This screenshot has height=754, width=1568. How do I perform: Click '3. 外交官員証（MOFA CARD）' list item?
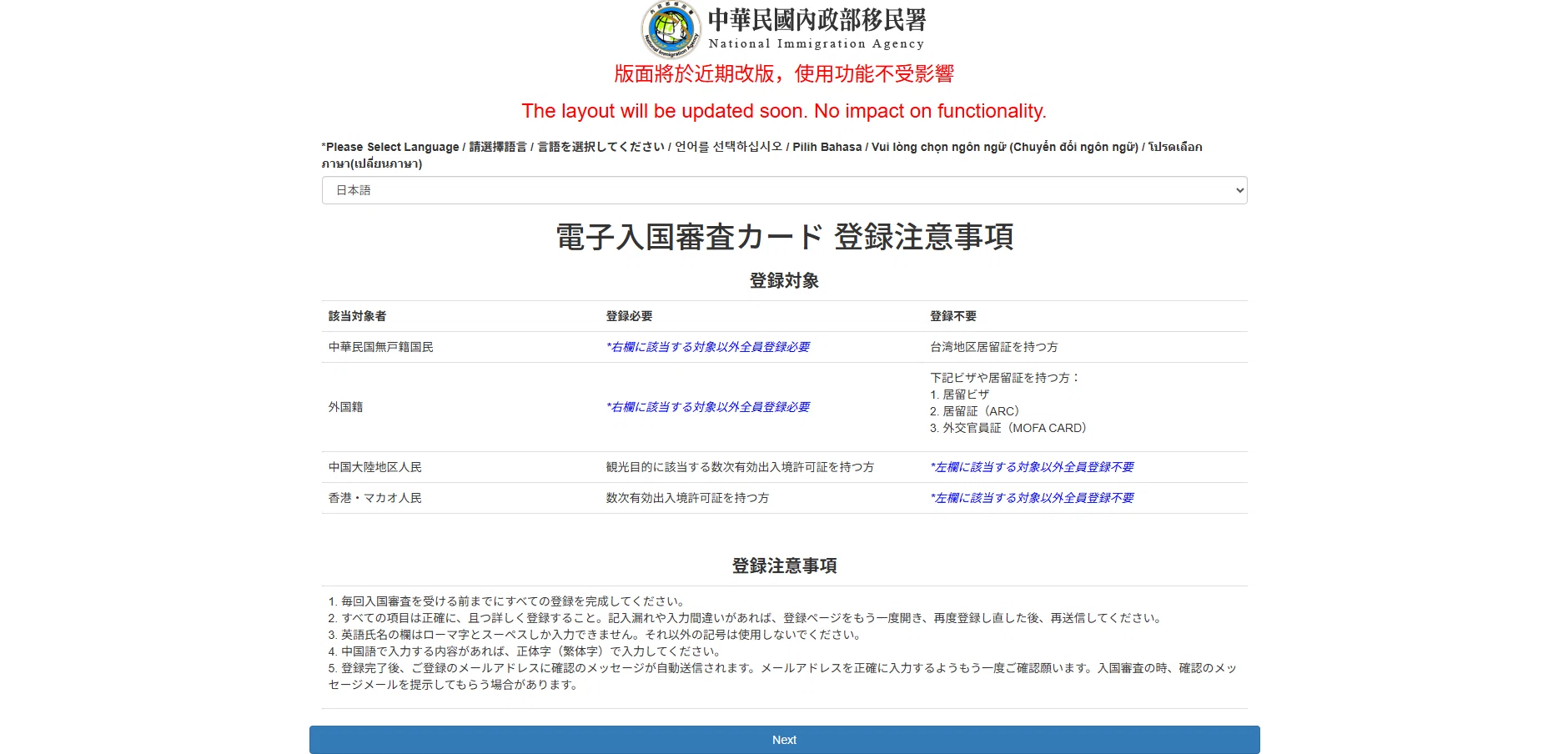click(x=1008, y=428)
